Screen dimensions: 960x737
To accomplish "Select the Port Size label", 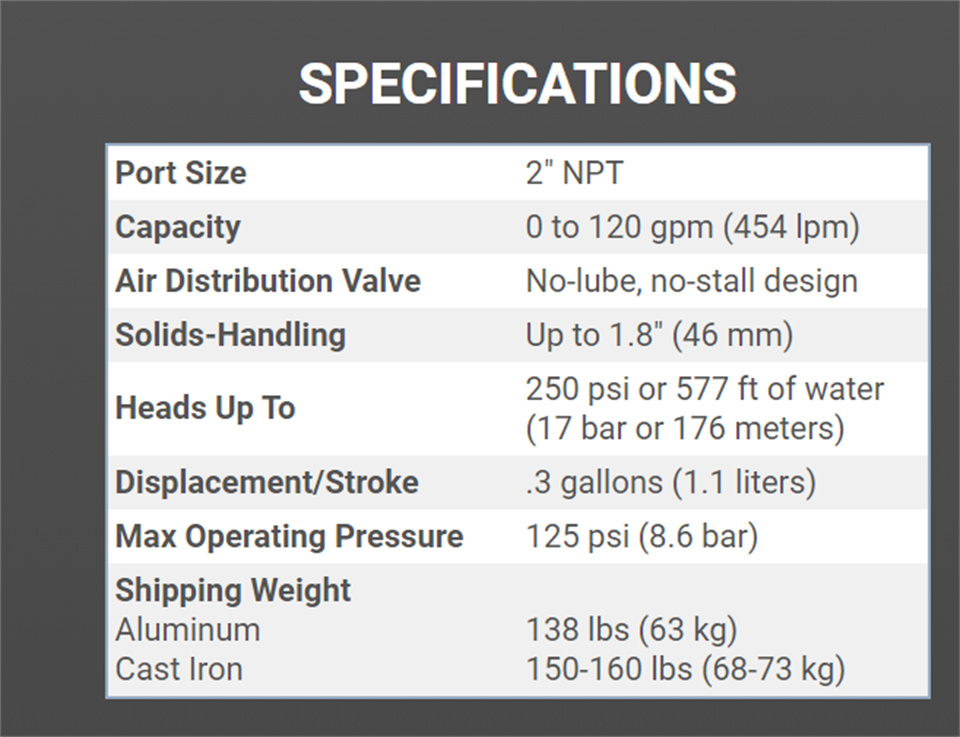I will [x=181, y=173].
